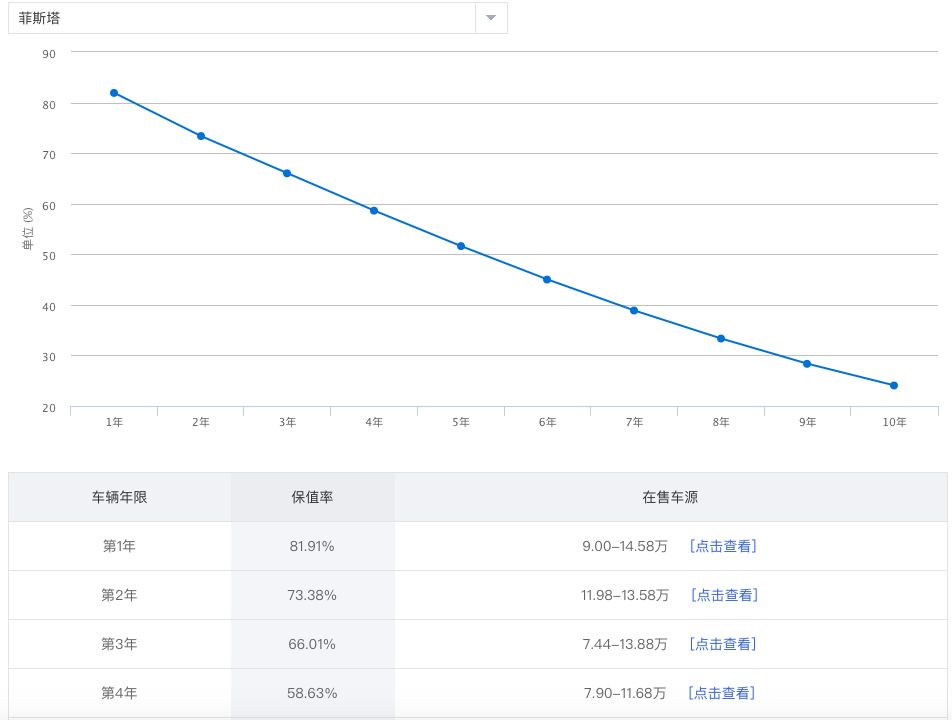This screenshot has width=952, height=720.
Task: Click the 在售车源 column header
Action: coord(670,497)
